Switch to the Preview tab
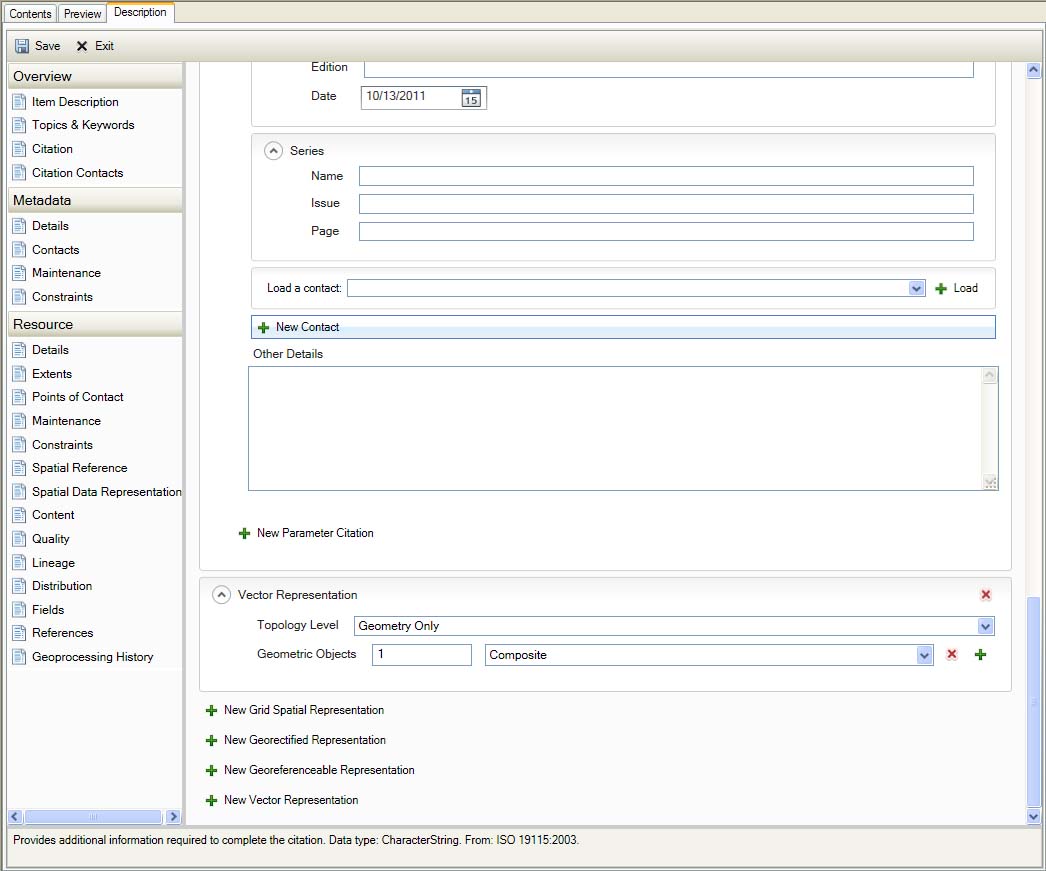Screen dimensions: 1046x871 (82, 13)
